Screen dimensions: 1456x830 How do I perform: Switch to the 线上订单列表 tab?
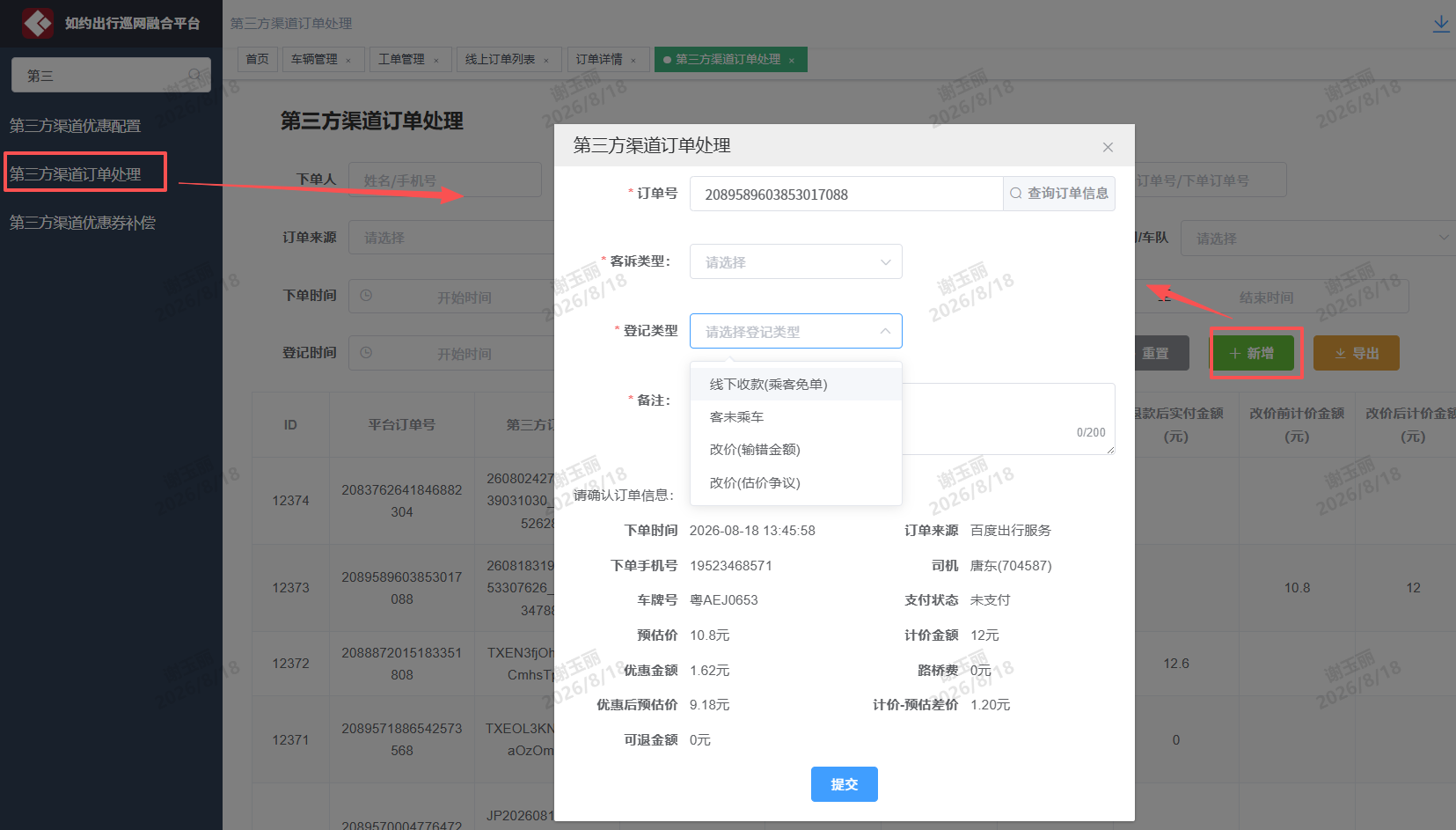pos(500,59)
